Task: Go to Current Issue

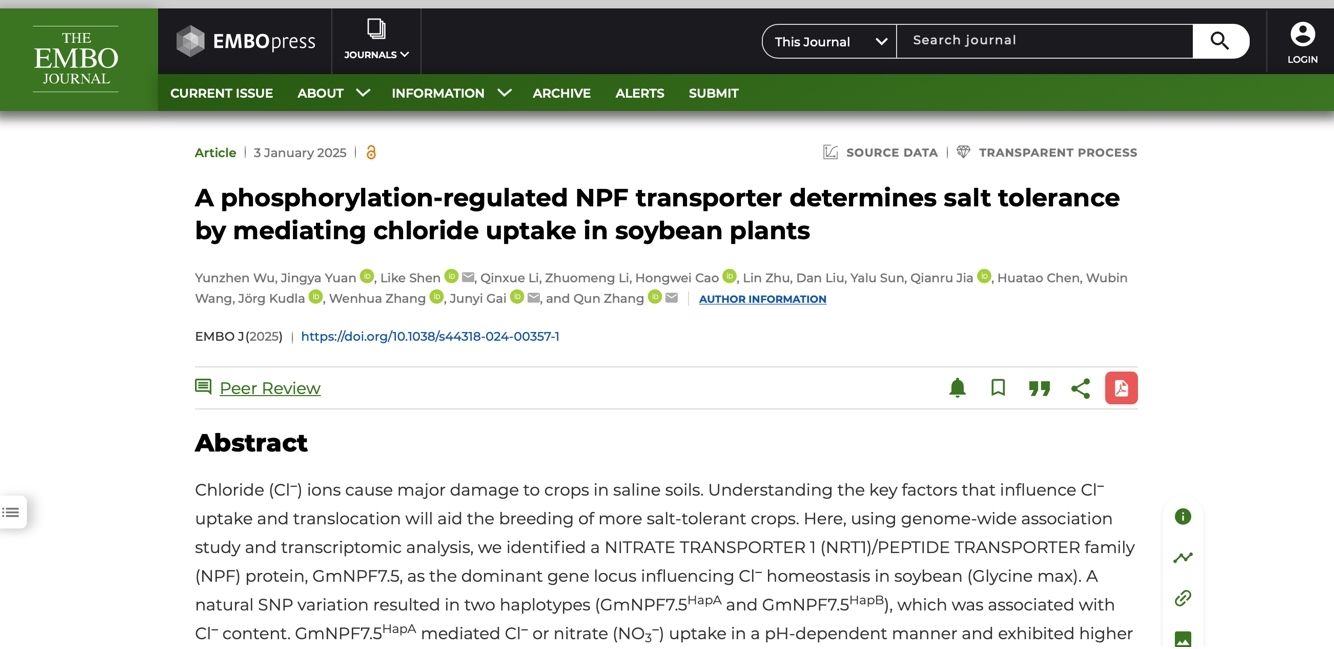Action: click(x=221, y=93)
